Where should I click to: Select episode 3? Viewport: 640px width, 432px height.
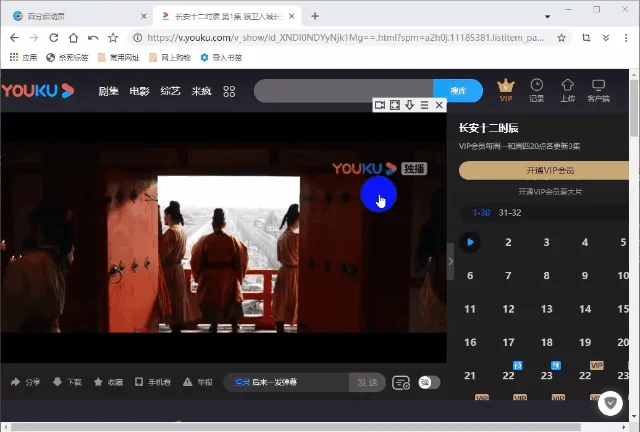coord(547,242)
